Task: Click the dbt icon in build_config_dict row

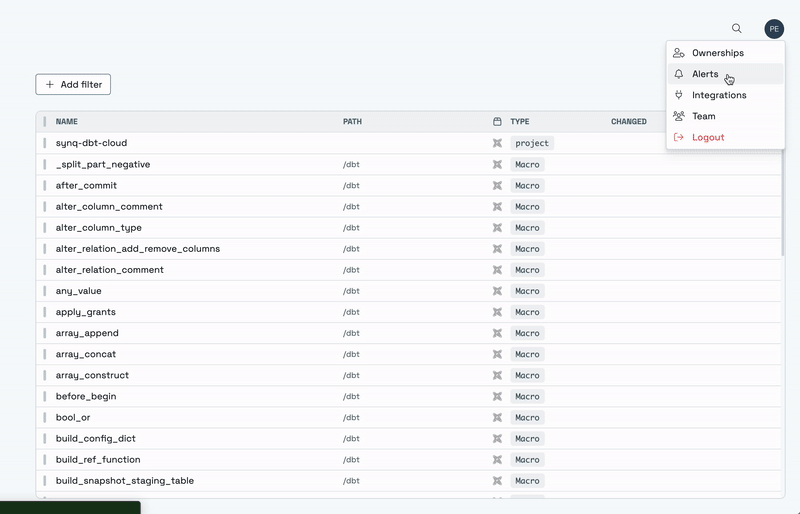Action: 497,438
